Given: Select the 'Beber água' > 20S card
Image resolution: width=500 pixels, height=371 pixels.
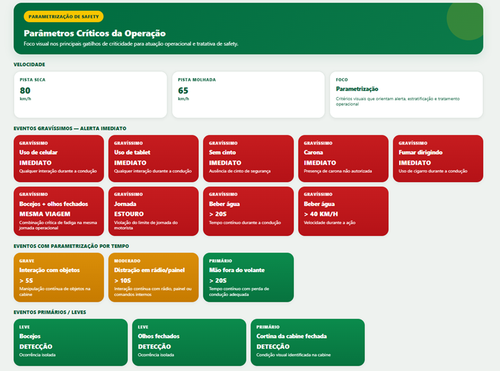Looking at the screenshot, I should (248, 211).
